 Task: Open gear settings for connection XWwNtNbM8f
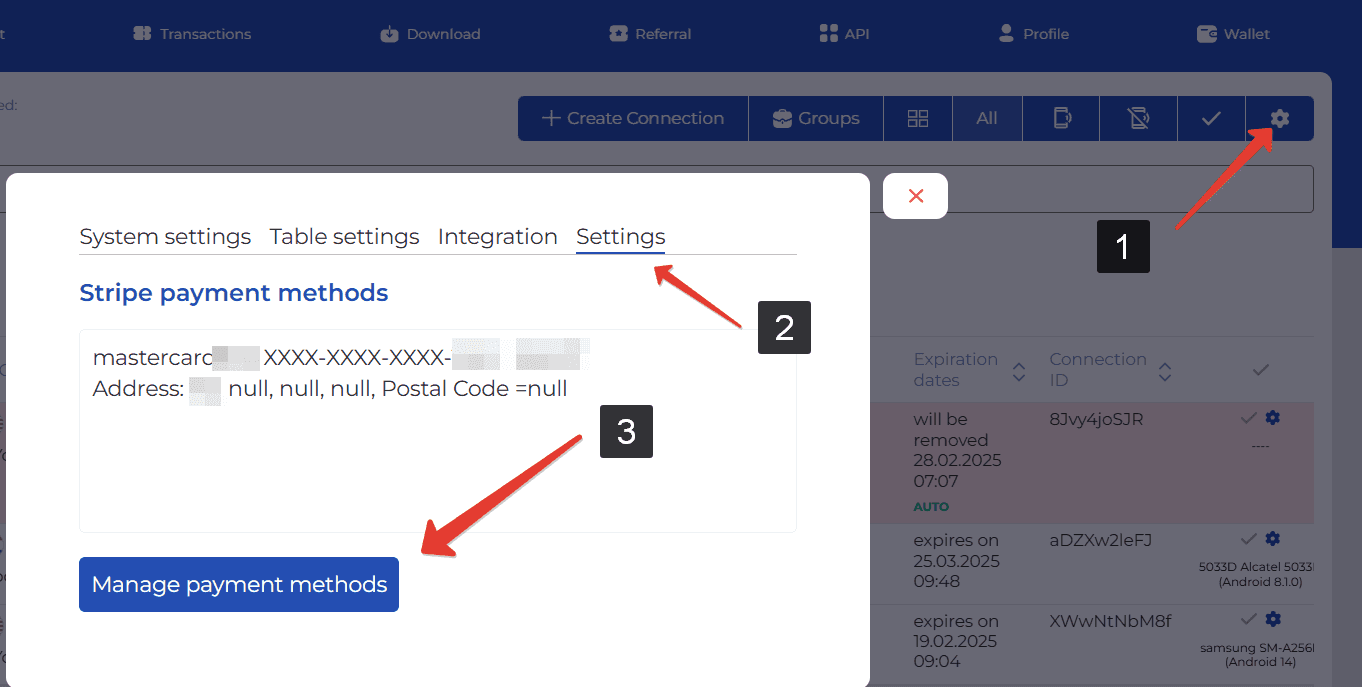pos(1272,620)
